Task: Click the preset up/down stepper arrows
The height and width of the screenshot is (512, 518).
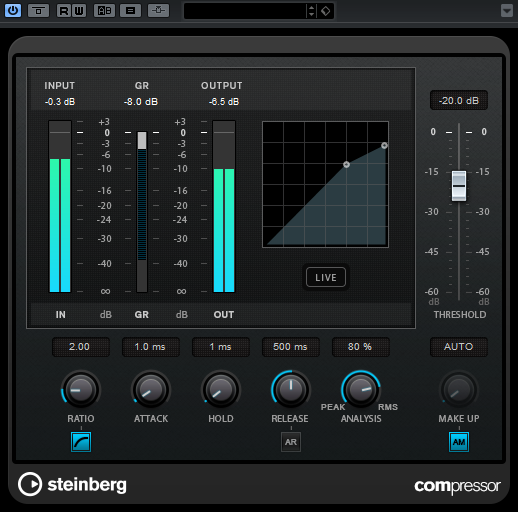Action: (x=311, y=11)
